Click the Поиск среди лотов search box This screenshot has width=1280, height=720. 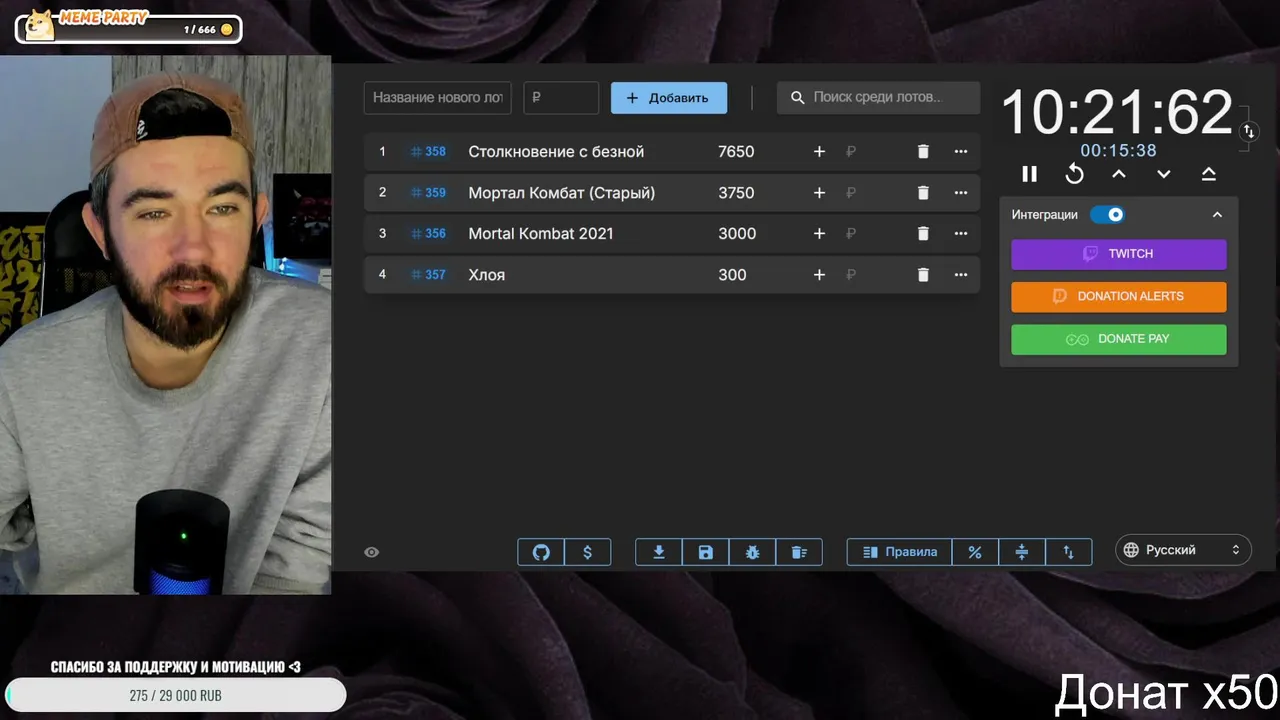(x=878, y=98)
